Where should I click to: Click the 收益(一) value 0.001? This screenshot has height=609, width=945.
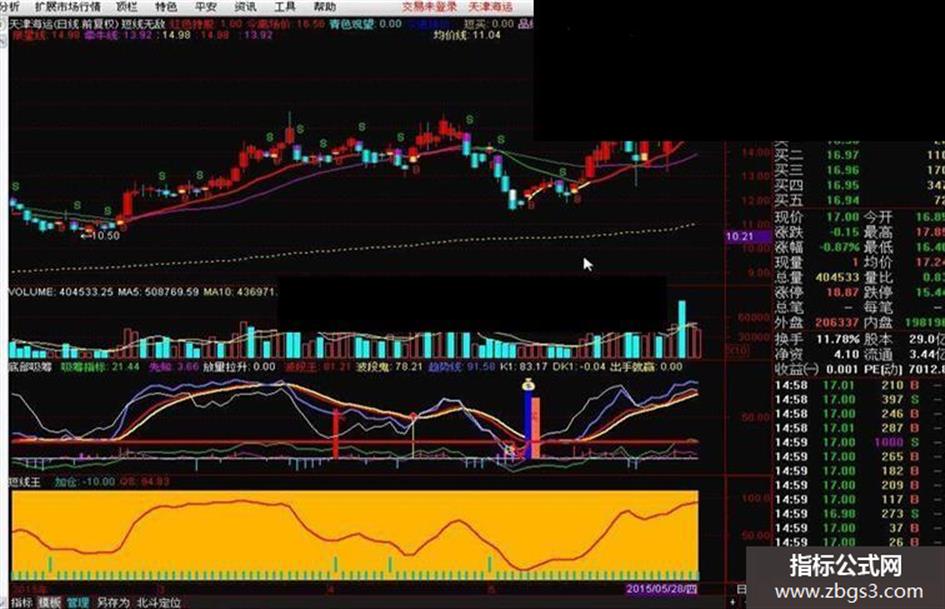point(842,370)
